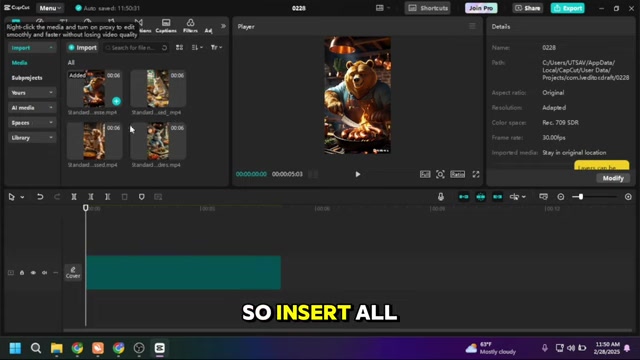Open the Menu dropdown in title bar
This screenshot has width=640, height=360.
[x=50, y=8]
